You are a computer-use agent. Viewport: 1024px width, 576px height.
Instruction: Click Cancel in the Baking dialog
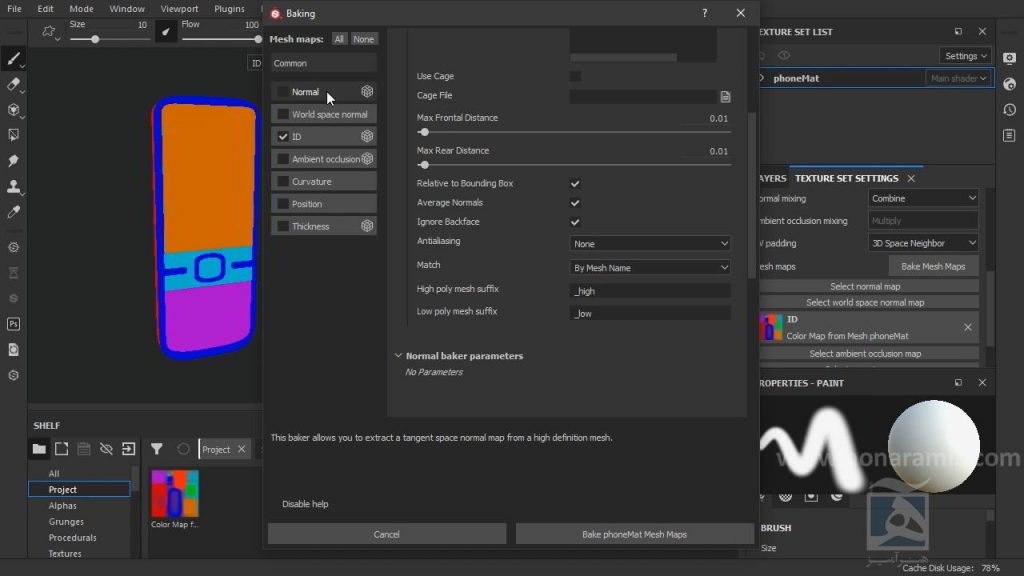(x=387, y=534)
